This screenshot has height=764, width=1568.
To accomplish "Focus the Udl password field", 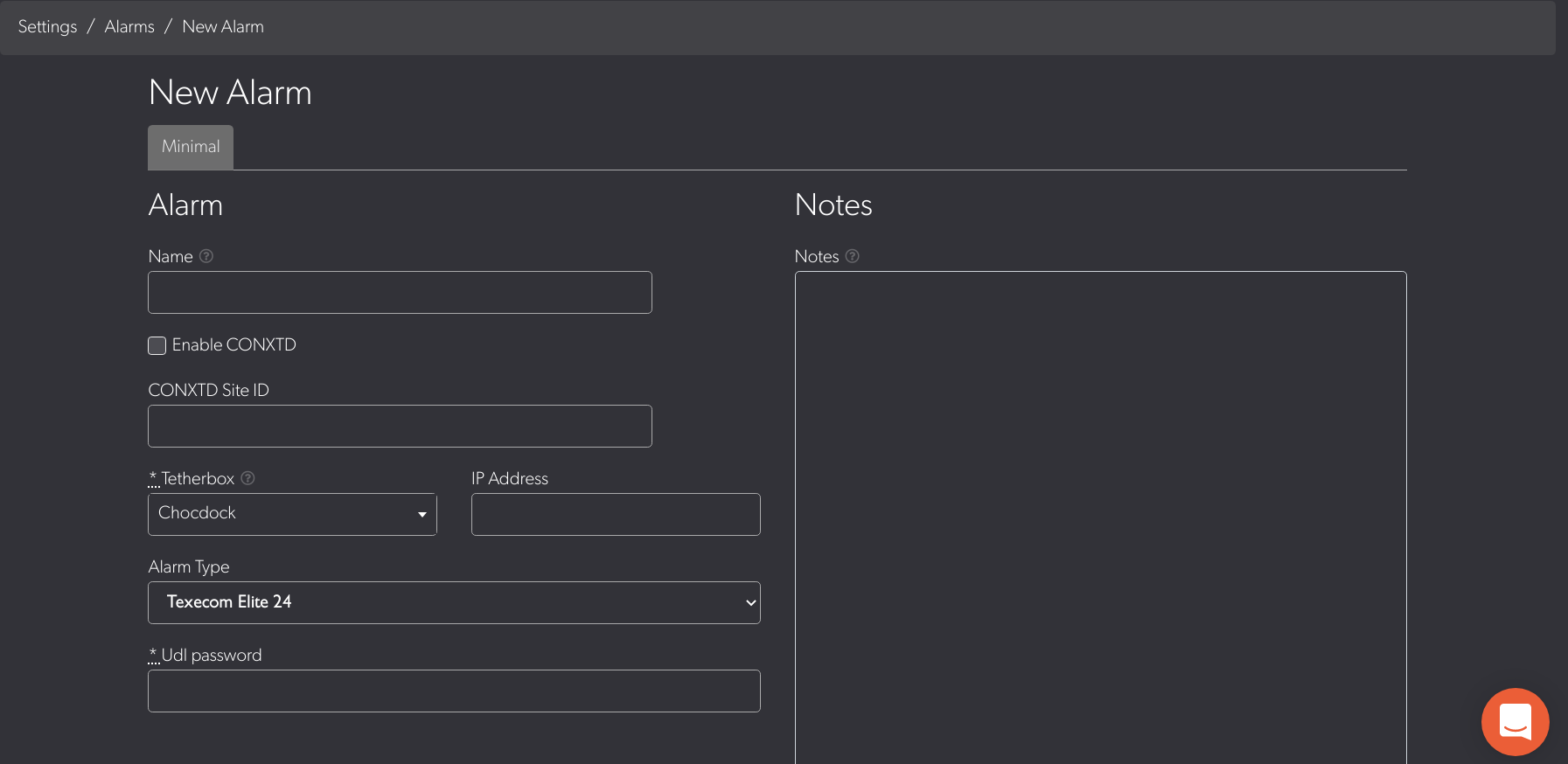I will pos(454,691).
